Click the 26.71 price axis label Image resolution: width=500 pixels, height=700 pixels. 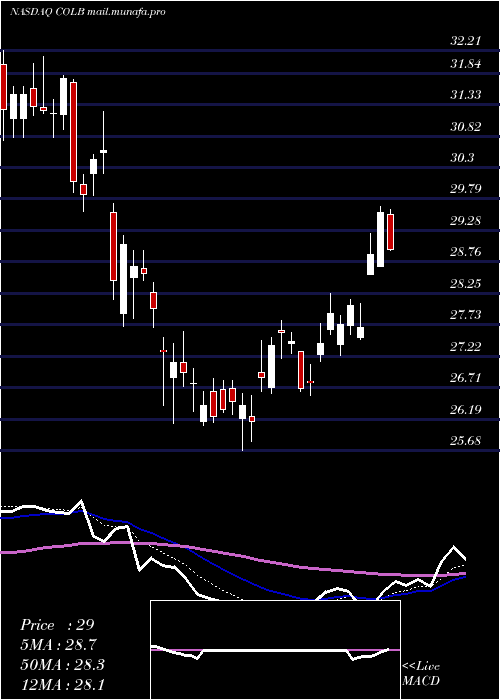pos(466,378)
